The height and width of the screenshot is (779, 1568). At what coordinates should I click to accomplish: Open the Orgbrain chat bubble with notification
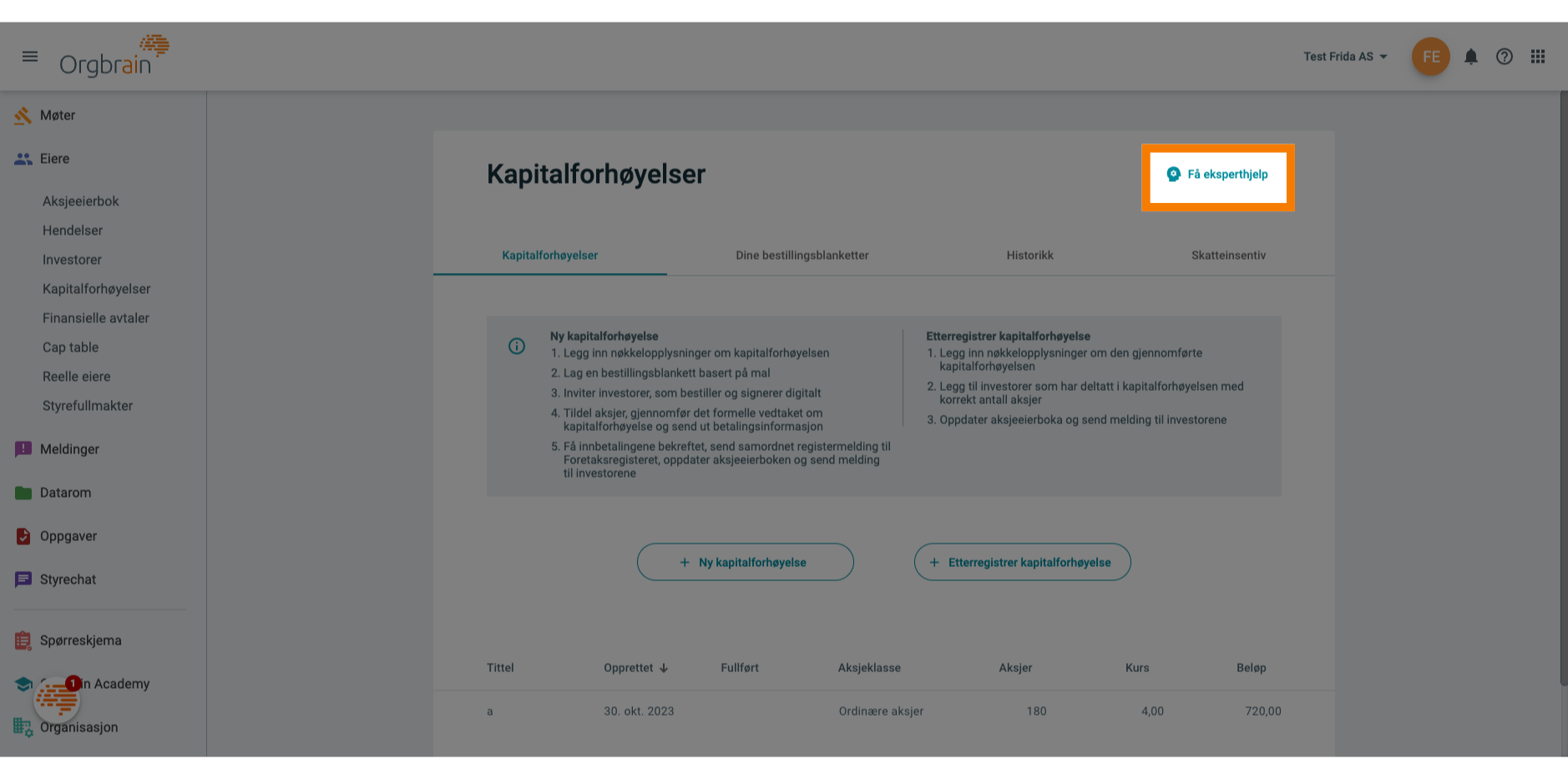click(57, 700)
